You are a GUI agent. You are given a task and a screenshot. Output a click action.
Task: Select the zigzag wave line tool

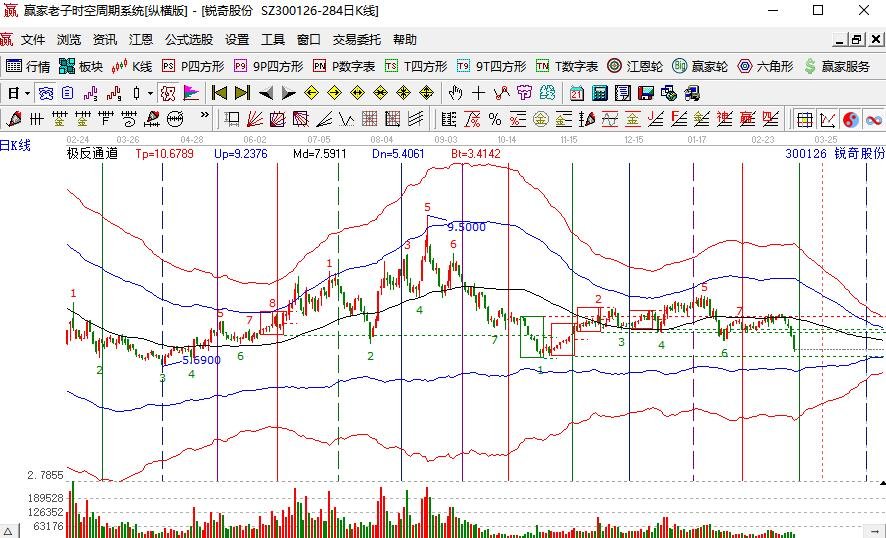click(x=346, y=119)
